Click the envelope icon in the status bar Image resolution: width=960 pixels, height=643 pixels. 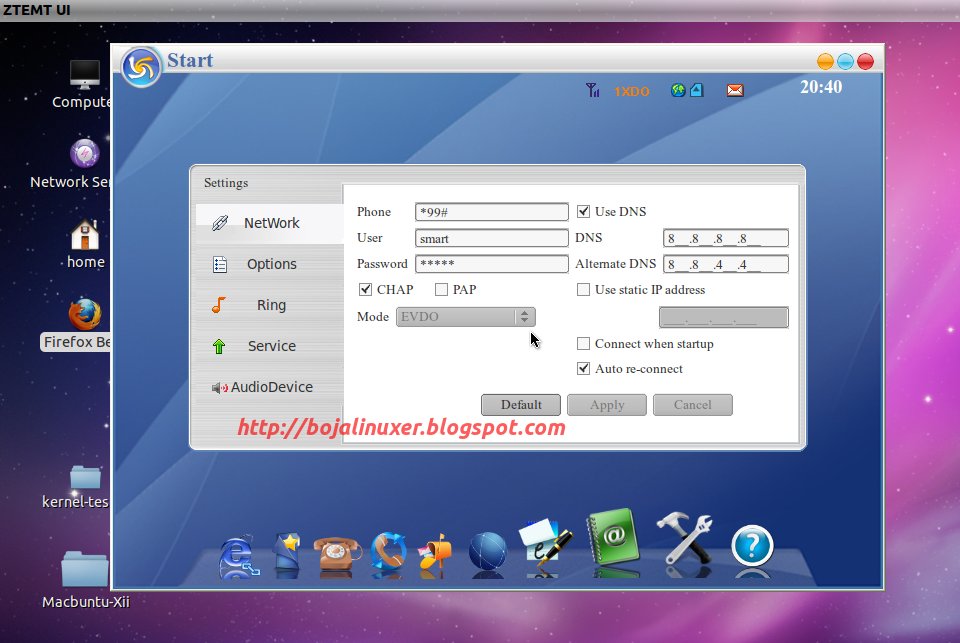click(736, 90)
